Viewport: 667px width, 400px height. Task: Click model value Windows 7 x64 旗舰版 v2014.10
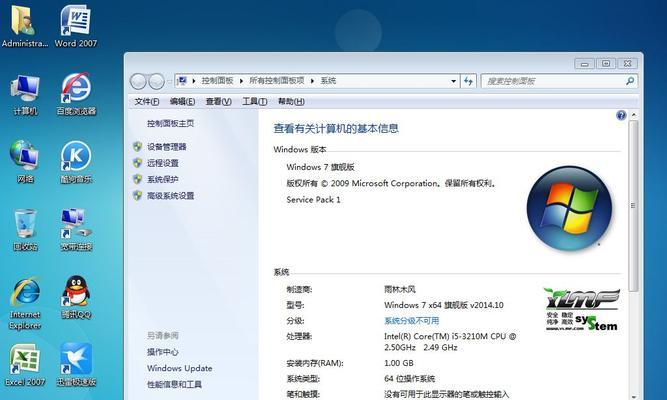point(444,305)
